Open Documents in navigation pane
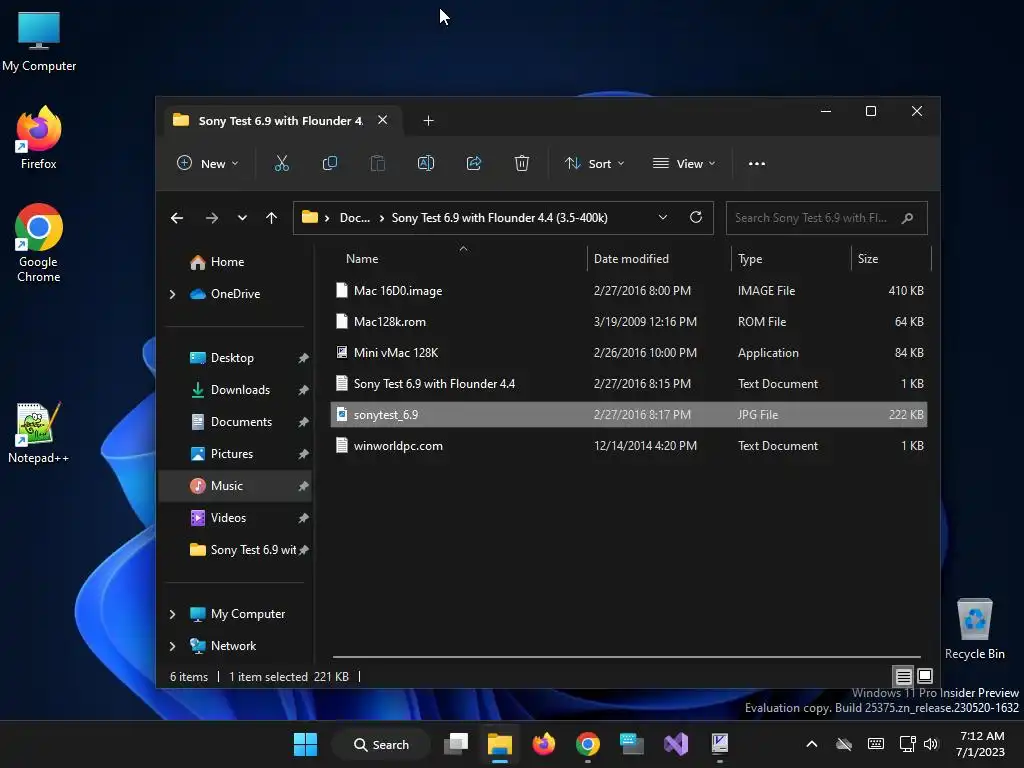The image size is (1024, 768). coord(241,422)
